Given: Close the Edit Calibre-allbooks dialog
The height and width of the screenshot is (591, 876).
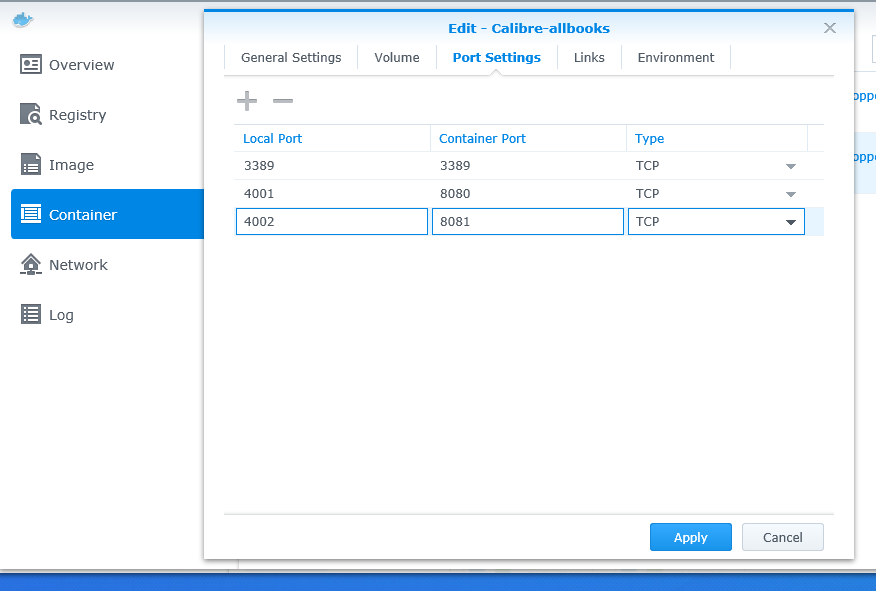Looking at the screenshot, I should [830, 28].
